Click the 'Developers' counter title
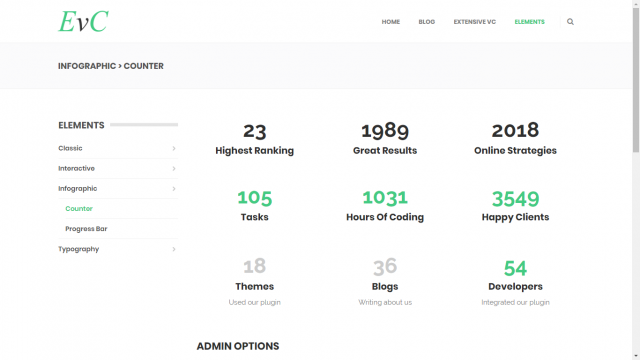The width and height of the screenshot is (640, 360). click(515, 287)
